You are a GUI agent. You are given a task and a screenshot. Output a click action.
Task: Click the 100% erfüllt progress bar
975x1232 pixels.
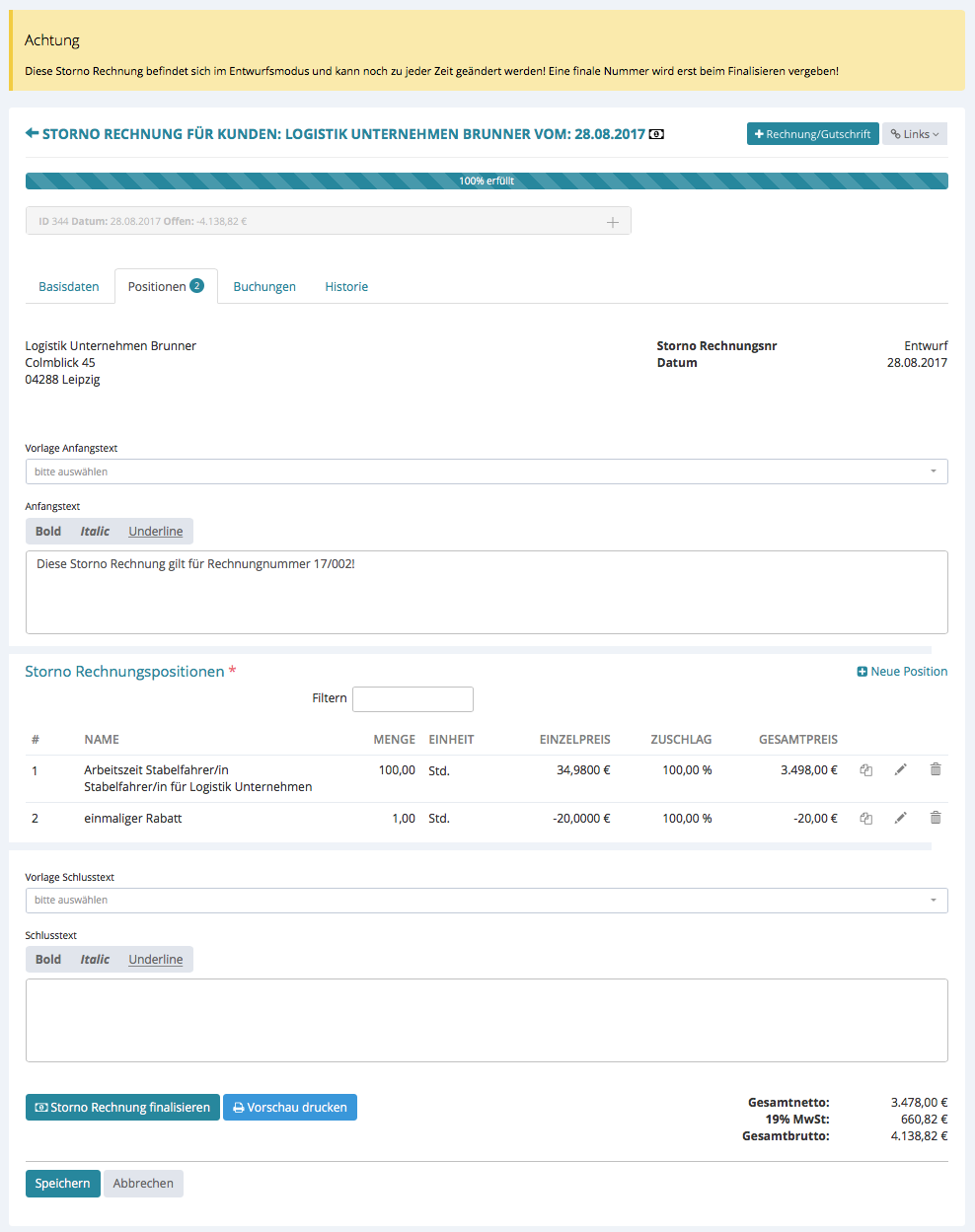(x=487, y=181)
